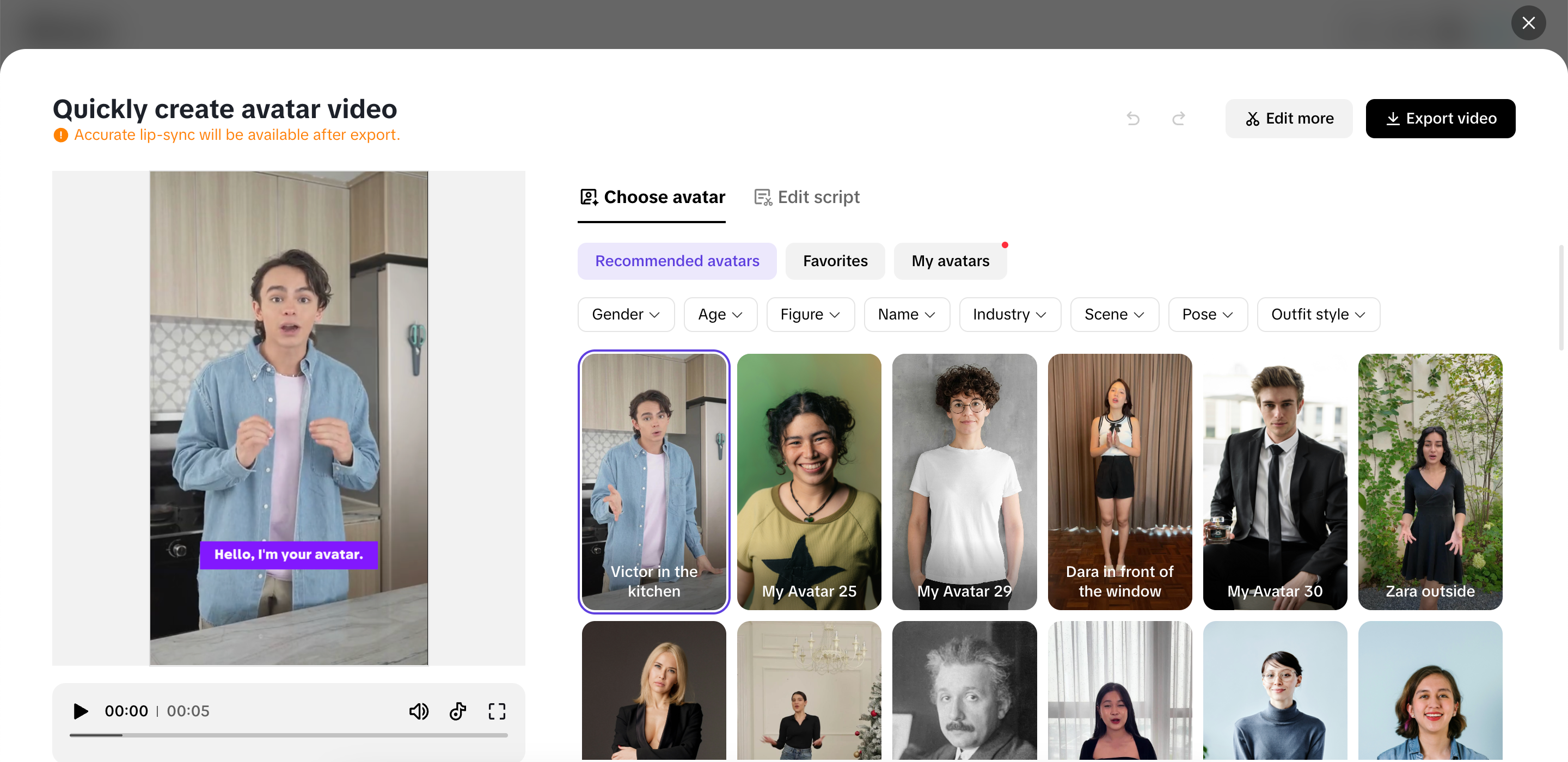This screenshot has width=1568, height=762.
Task: Open the Favorites avatar filter
Action: 835,261
